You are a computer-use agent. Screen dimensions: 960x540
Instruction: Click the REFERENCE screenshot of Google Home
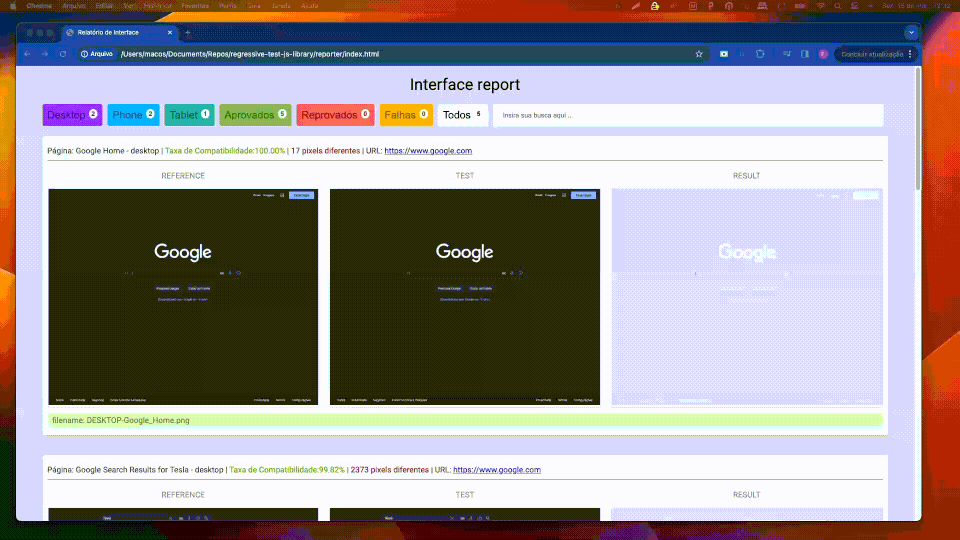click(183, 297)
